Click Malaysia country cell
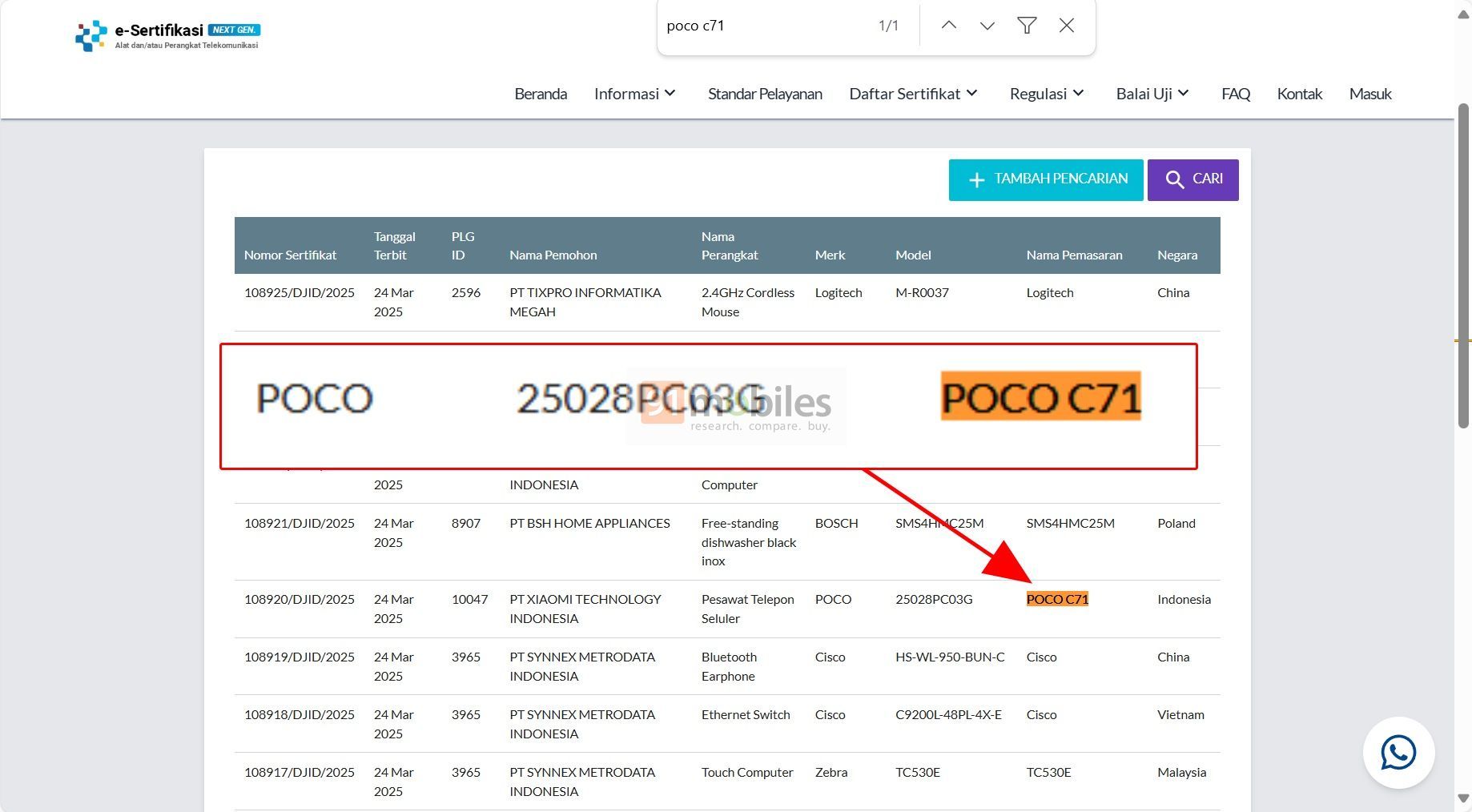 pyautogui.click(x=1181, y=772)
